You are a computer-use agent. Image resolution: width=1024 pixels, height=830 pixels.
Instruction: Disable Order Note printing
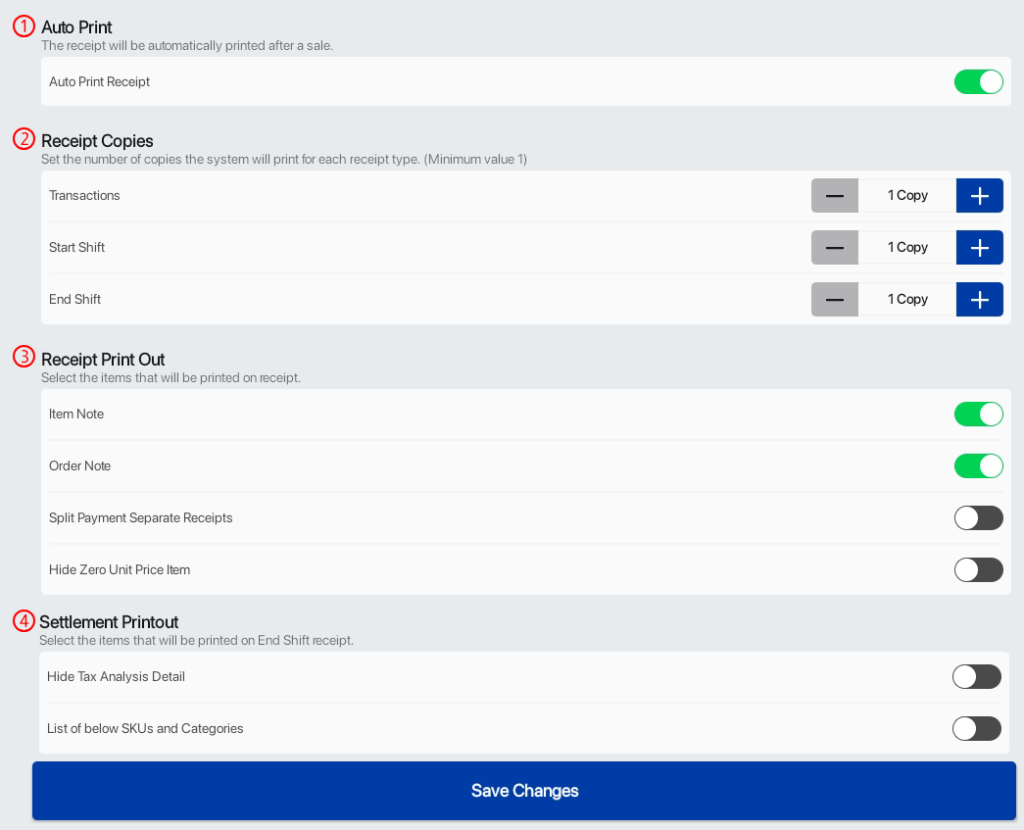[x=978, y=465]
